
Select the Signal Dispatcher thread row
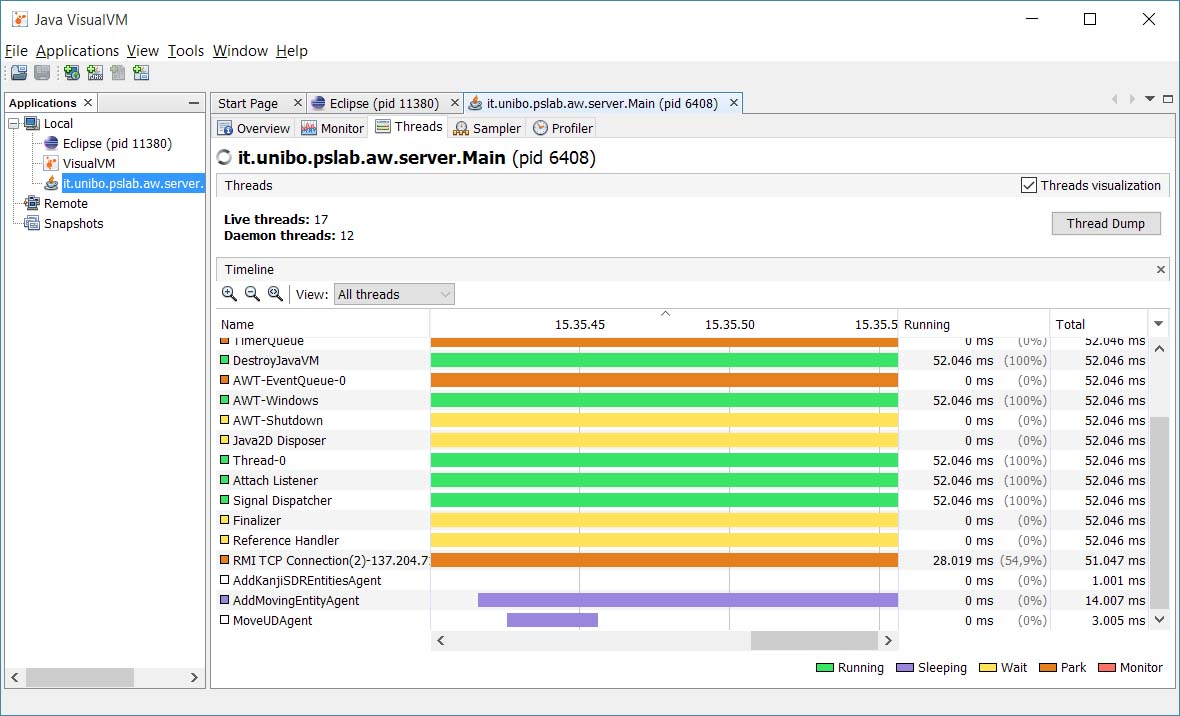tap(681, 500)
